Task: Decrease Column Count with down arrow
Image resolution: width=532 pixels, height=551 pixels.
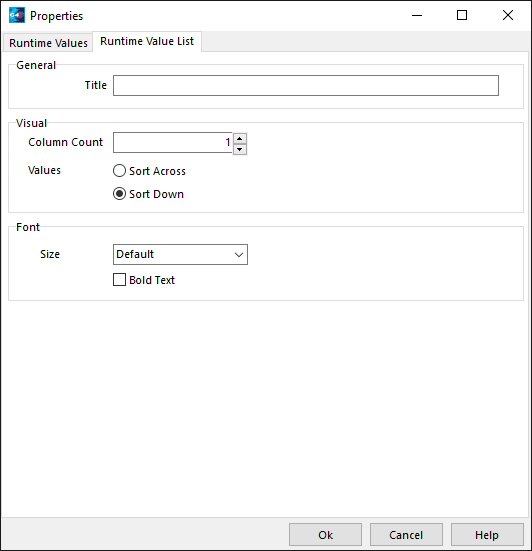Action: click(240, 149)
